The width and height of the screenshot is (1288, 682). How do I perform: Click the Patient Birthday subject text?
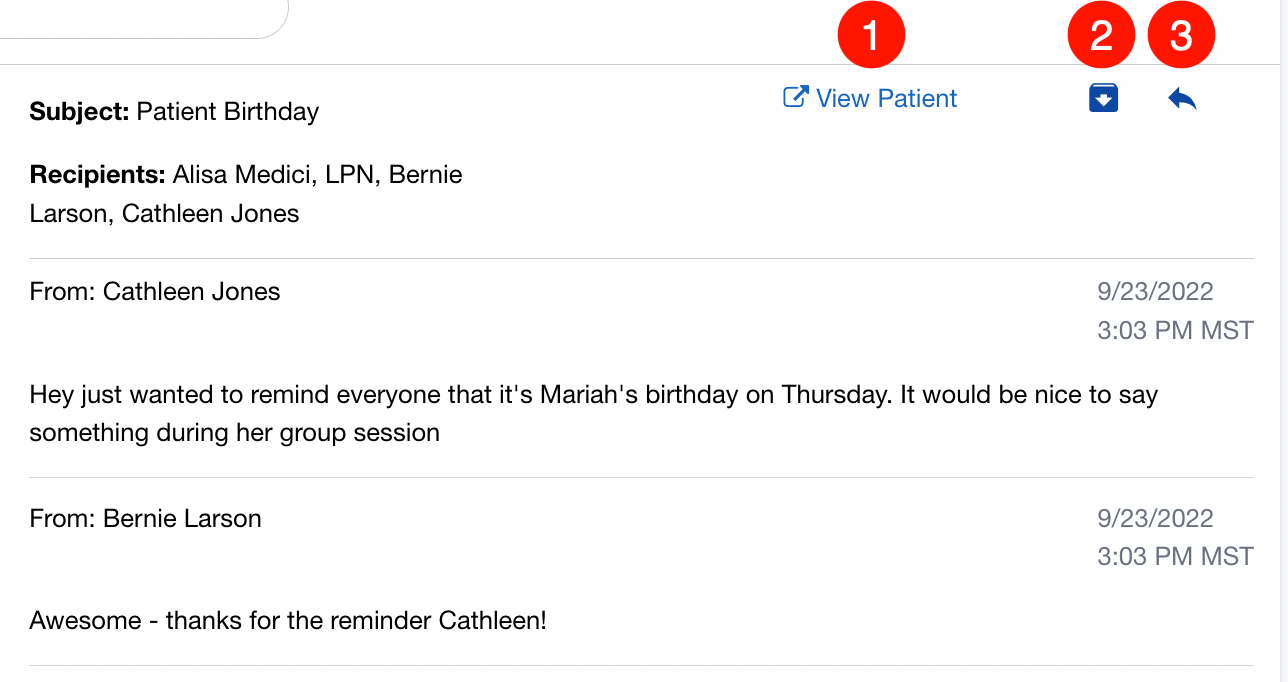[x=227, y=111]
